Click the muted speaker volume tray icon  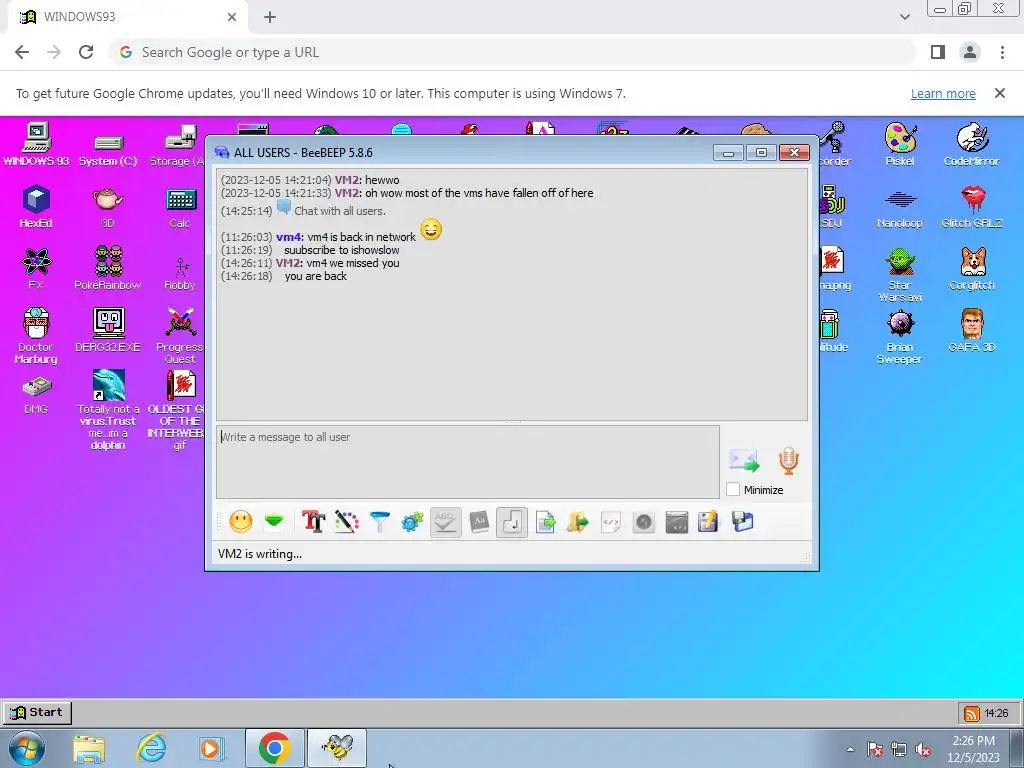[x=923, y=749]
